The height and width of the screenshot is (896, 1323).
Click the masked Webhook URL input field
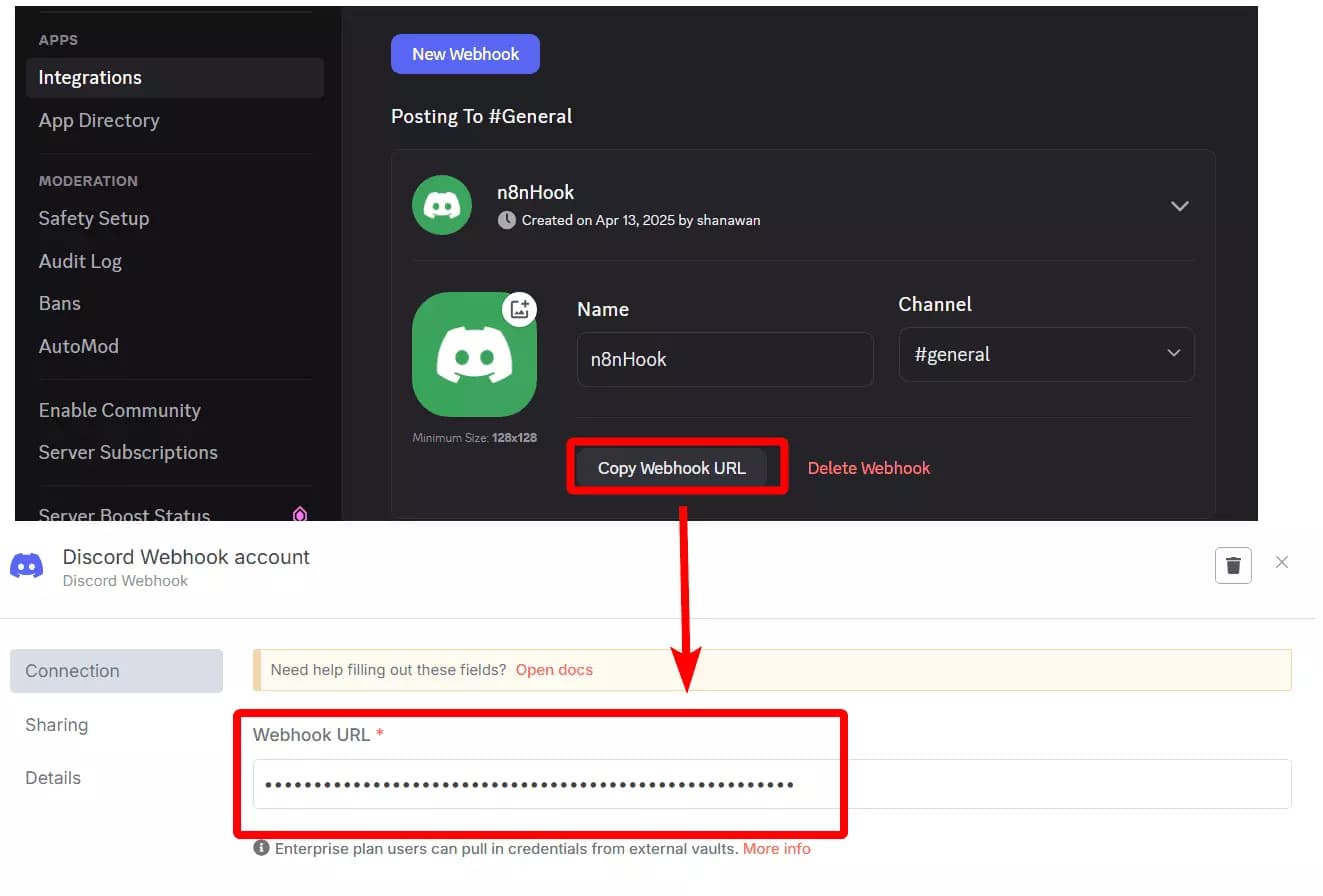point(772,784)
